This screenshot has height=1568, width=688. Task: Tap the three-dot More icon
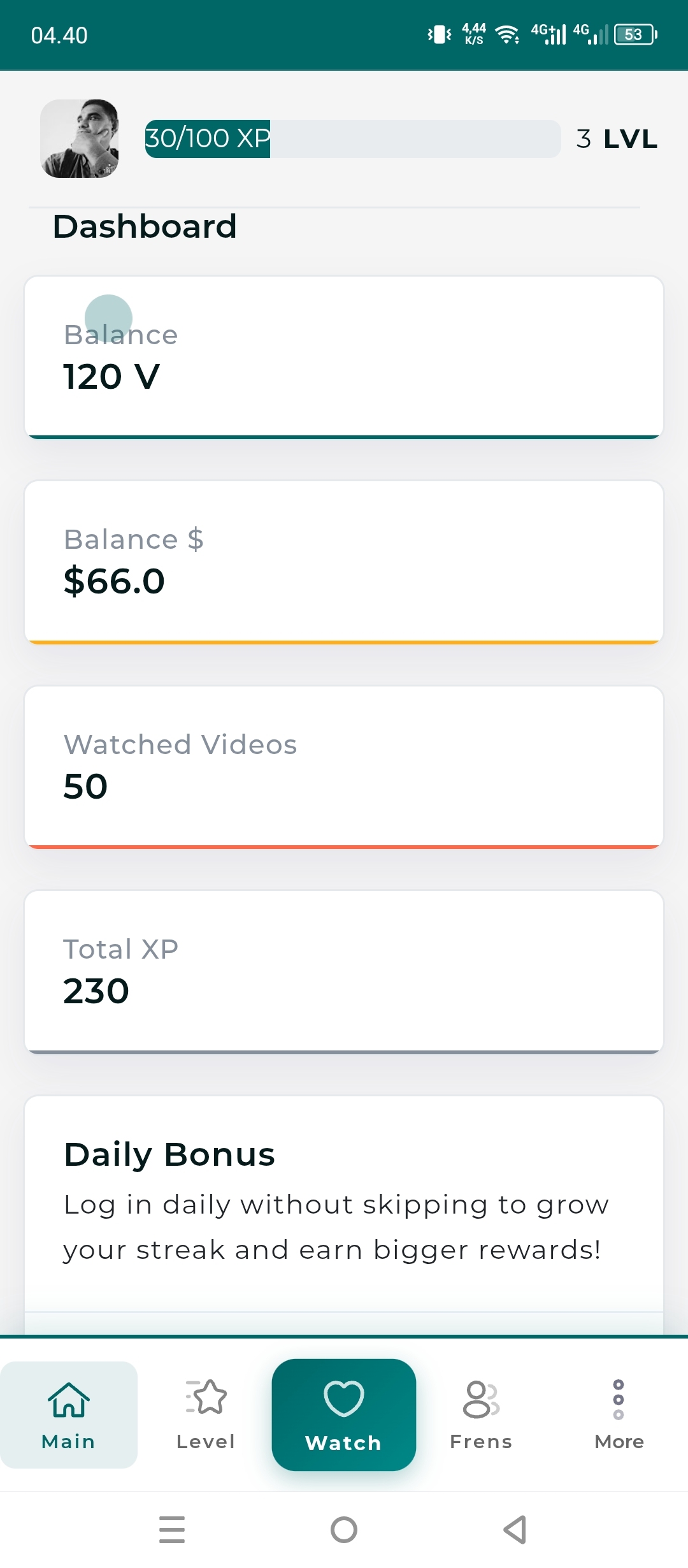pos(618,1399)
